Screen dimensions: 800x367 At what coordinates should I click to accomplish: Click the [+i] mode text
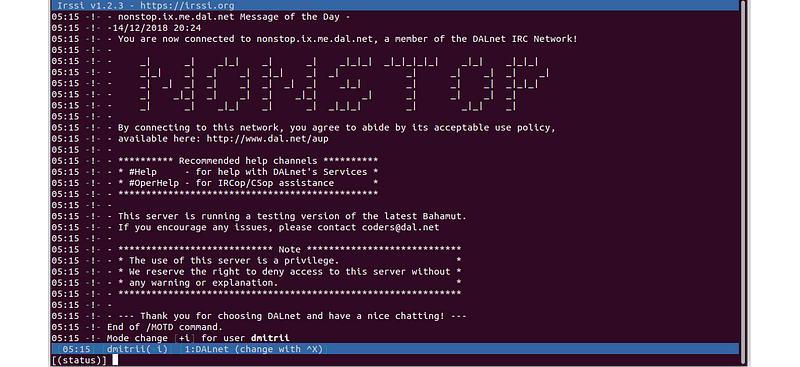(x=185, y=338)
